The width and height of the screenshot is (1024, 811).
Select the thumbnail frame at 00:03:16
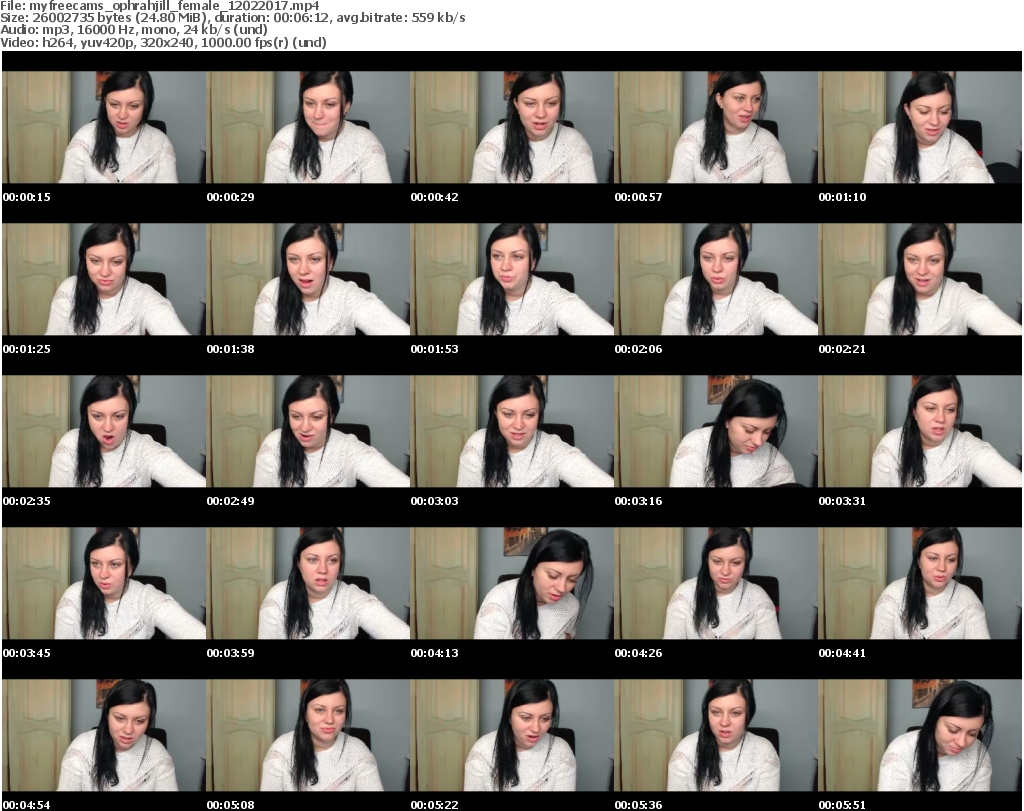coord(716,432)
